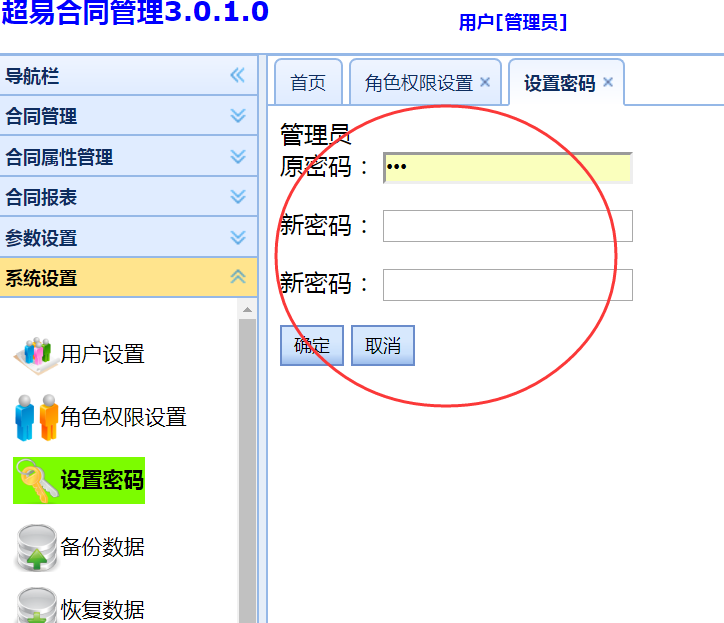This screenshot has width=724, height=623.
Task: Click the role permissions figures icon
Action: point(36,417)
